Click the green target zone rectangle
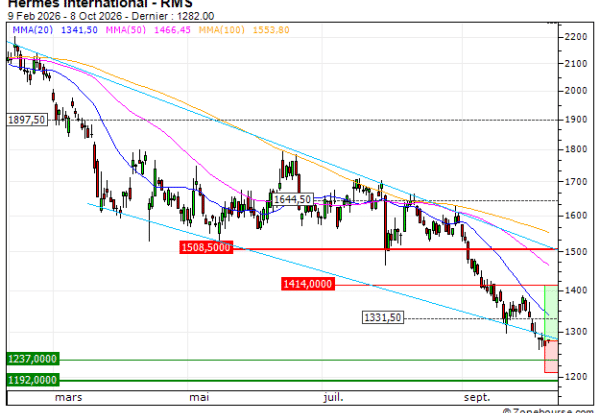The height and width of the screenshot is (413, 600). [x=551, y=313]
